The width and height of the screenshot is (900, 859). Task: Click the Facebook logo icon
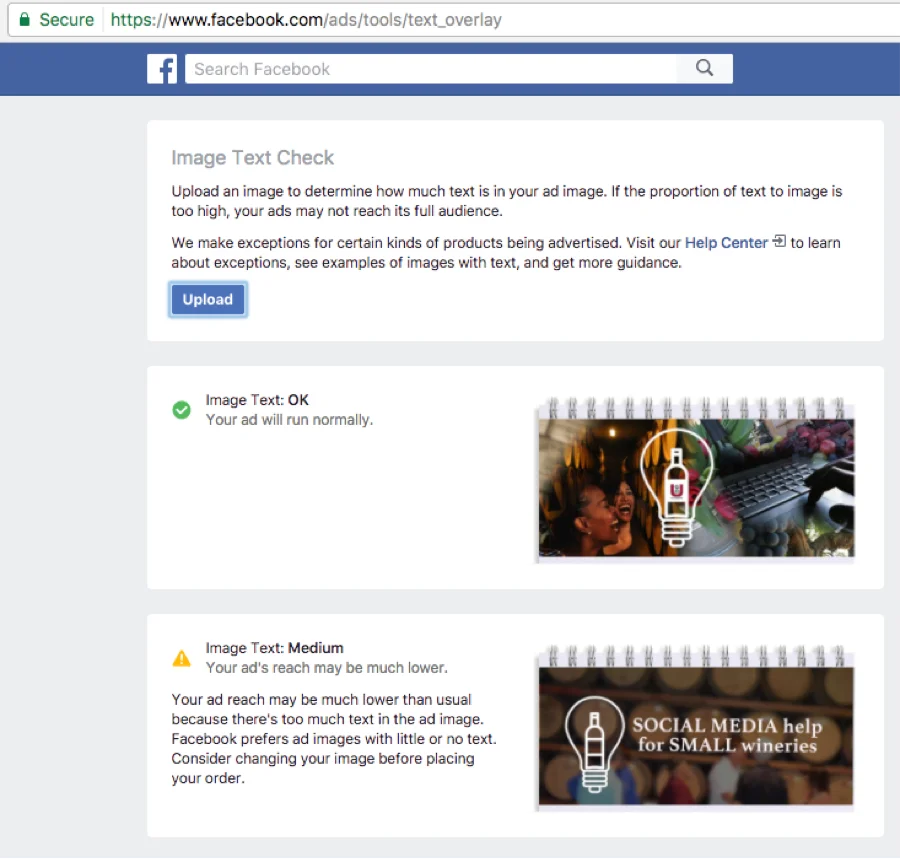pyautogui.click(x=162, y=69)
